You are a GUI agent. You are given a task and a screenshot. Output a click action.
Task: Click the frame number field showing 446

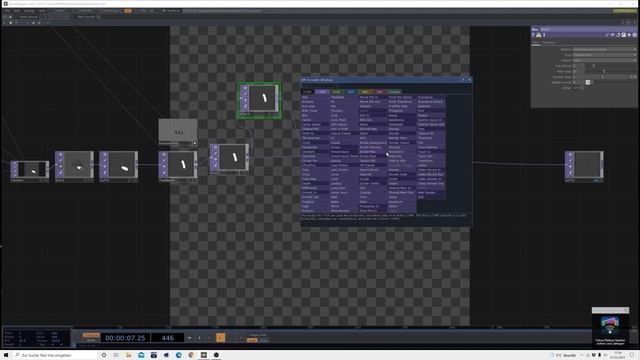pyautogui.click(x=167, y=338)
